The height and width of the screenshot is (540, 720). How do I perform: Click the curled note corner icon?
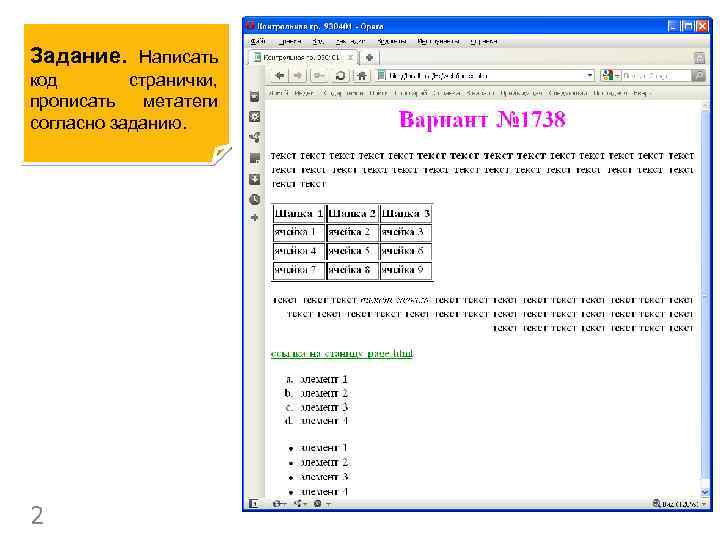221,153
